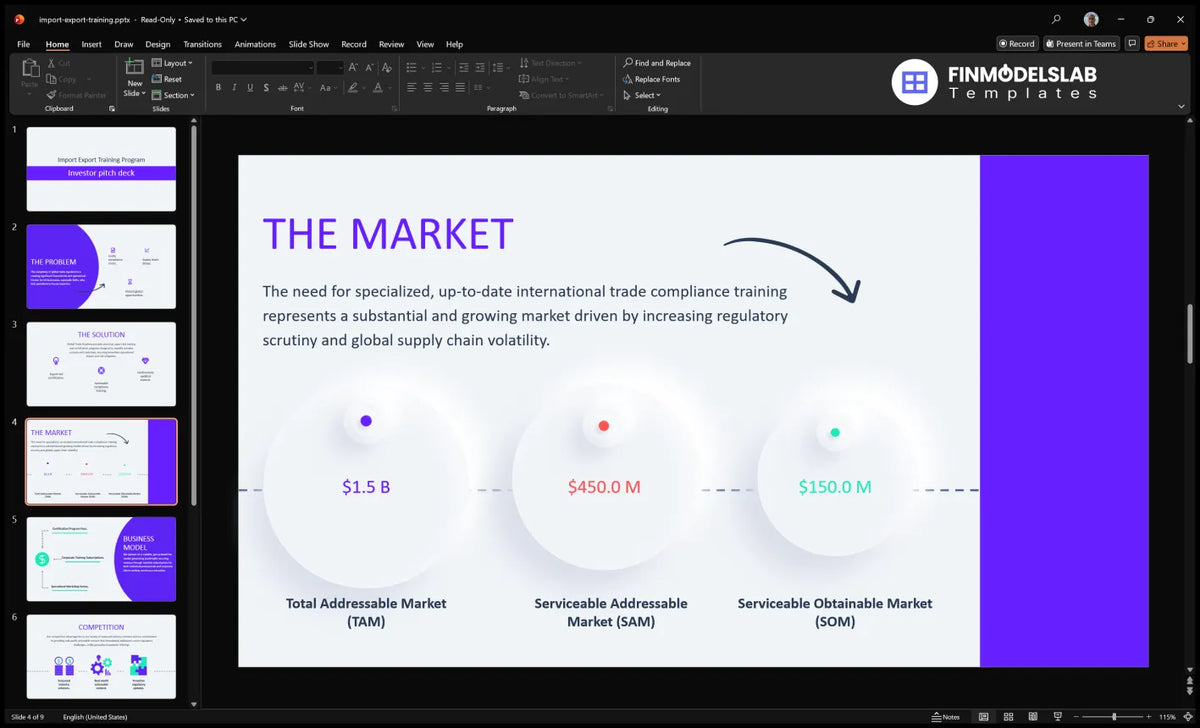The width and height of the screenshot is (1200, 728).
Task: Click the Cut scissors icon
Action: (x=51, y=63)
